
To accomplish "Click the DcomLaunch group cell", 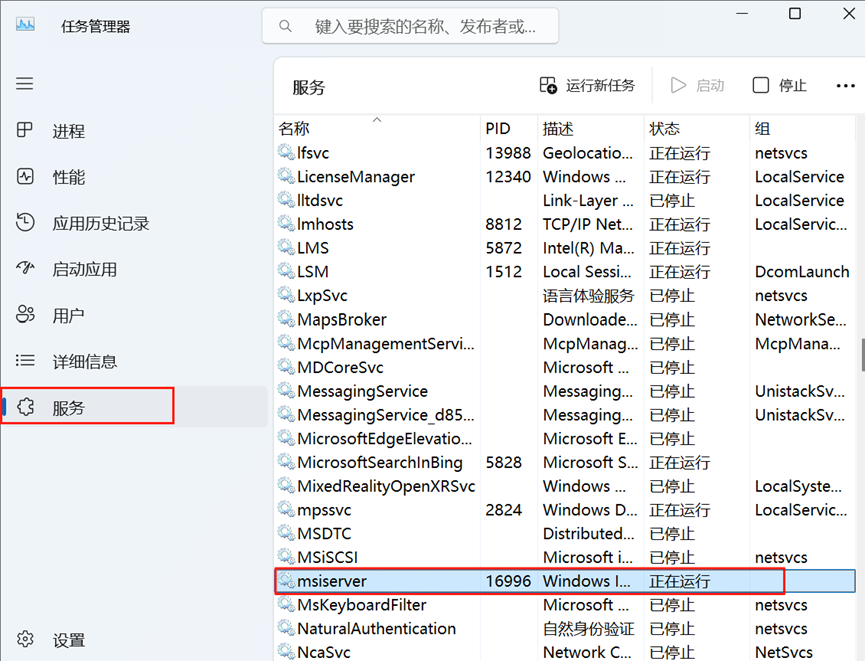I will [802, 271].
